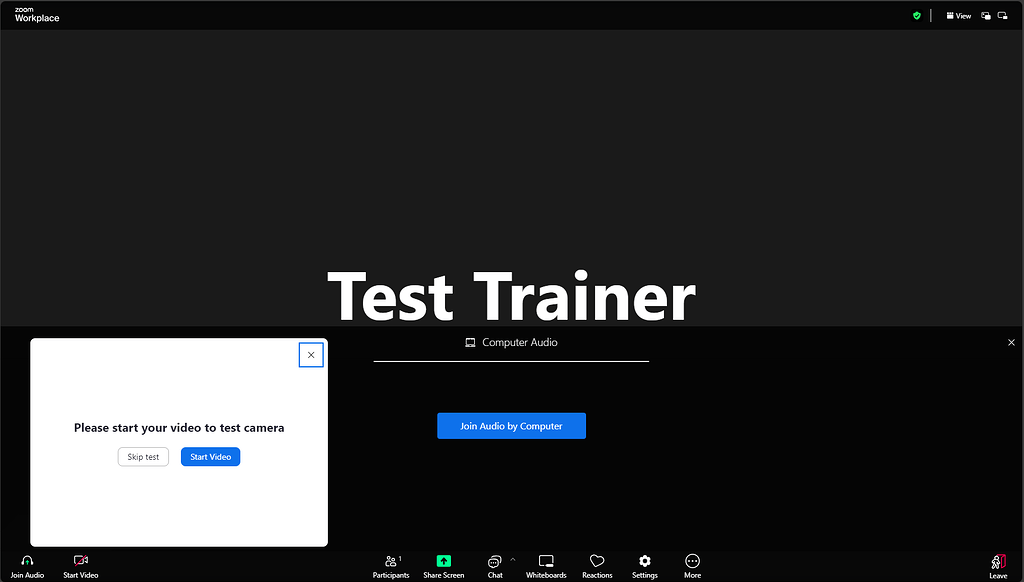Open the Participants panel

(x=391, y=565)
